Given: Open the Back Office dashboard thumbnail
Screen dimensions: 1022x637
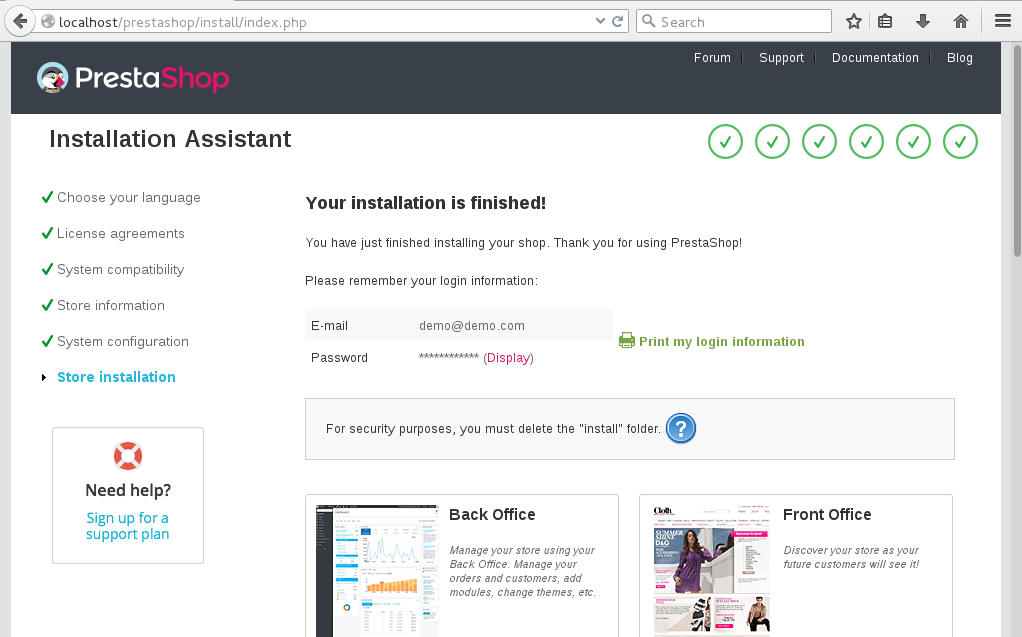Looking at the screenshot, I should 377,570.
